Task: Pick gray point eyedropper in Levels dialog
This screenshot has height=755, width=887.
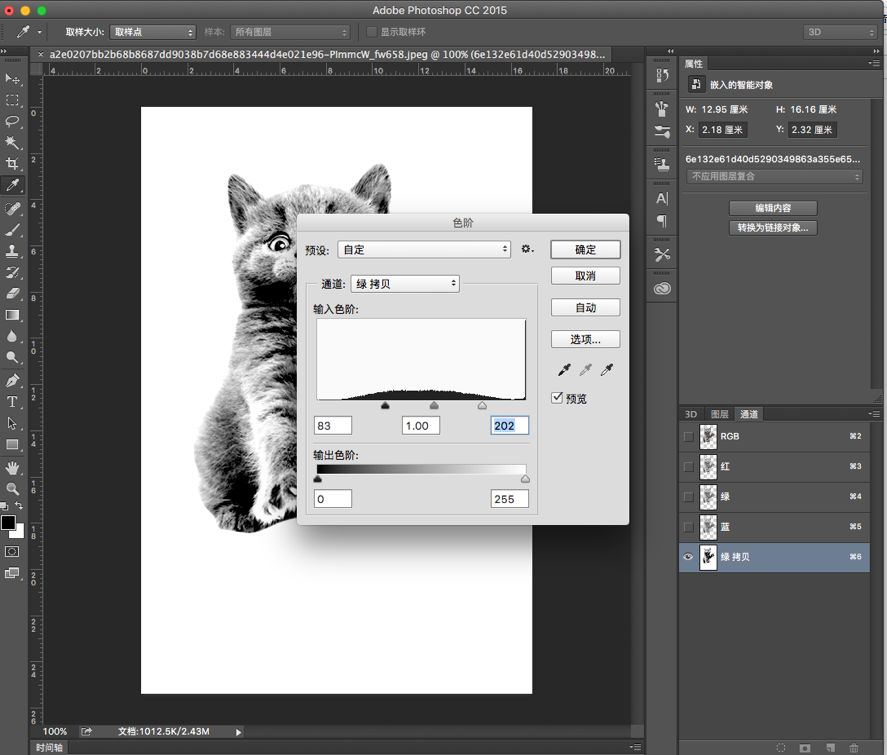Action: click(585, 370)
